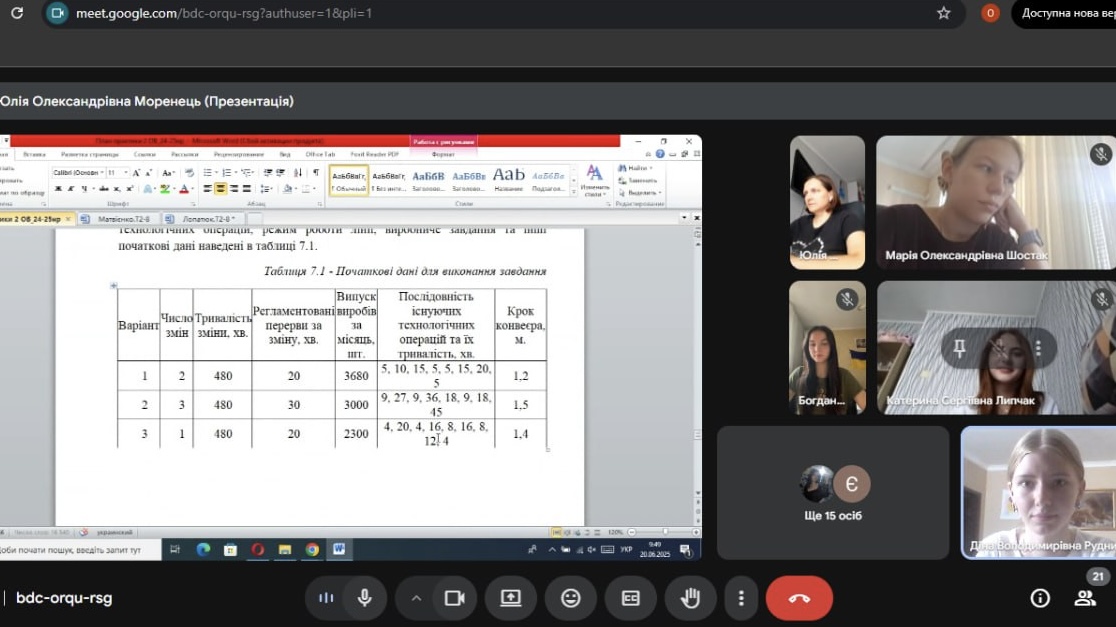The height and width of the screenshot is (627, 1116).
Task: Pin Катерина Сергіївна Липчак's video tile
Action: (959, 348)
